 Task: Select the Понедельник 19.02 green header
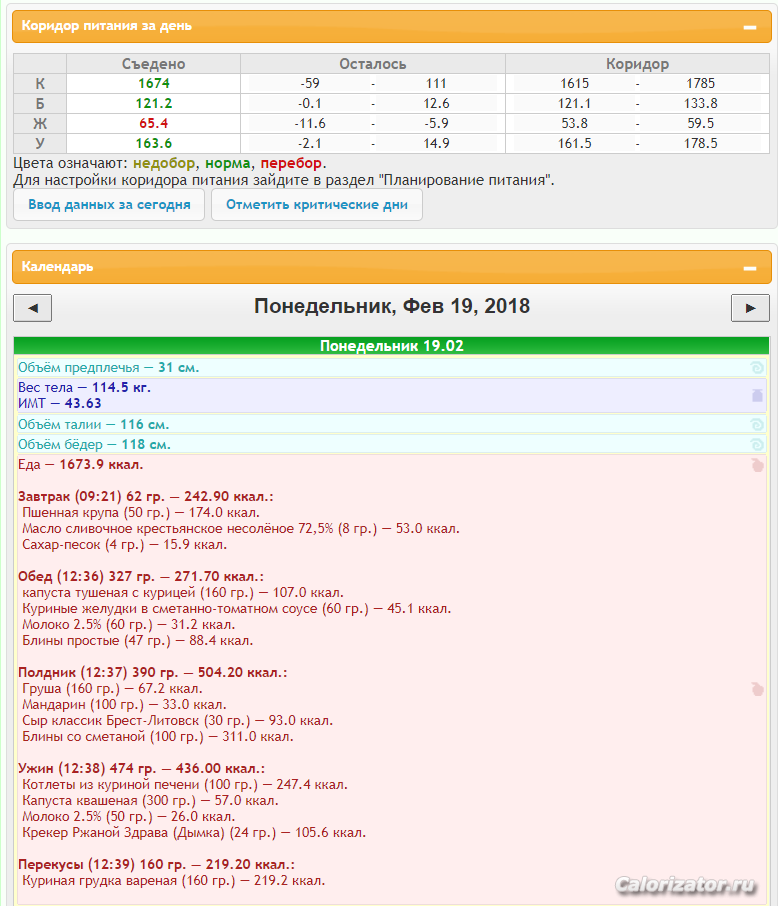[391, 346]
